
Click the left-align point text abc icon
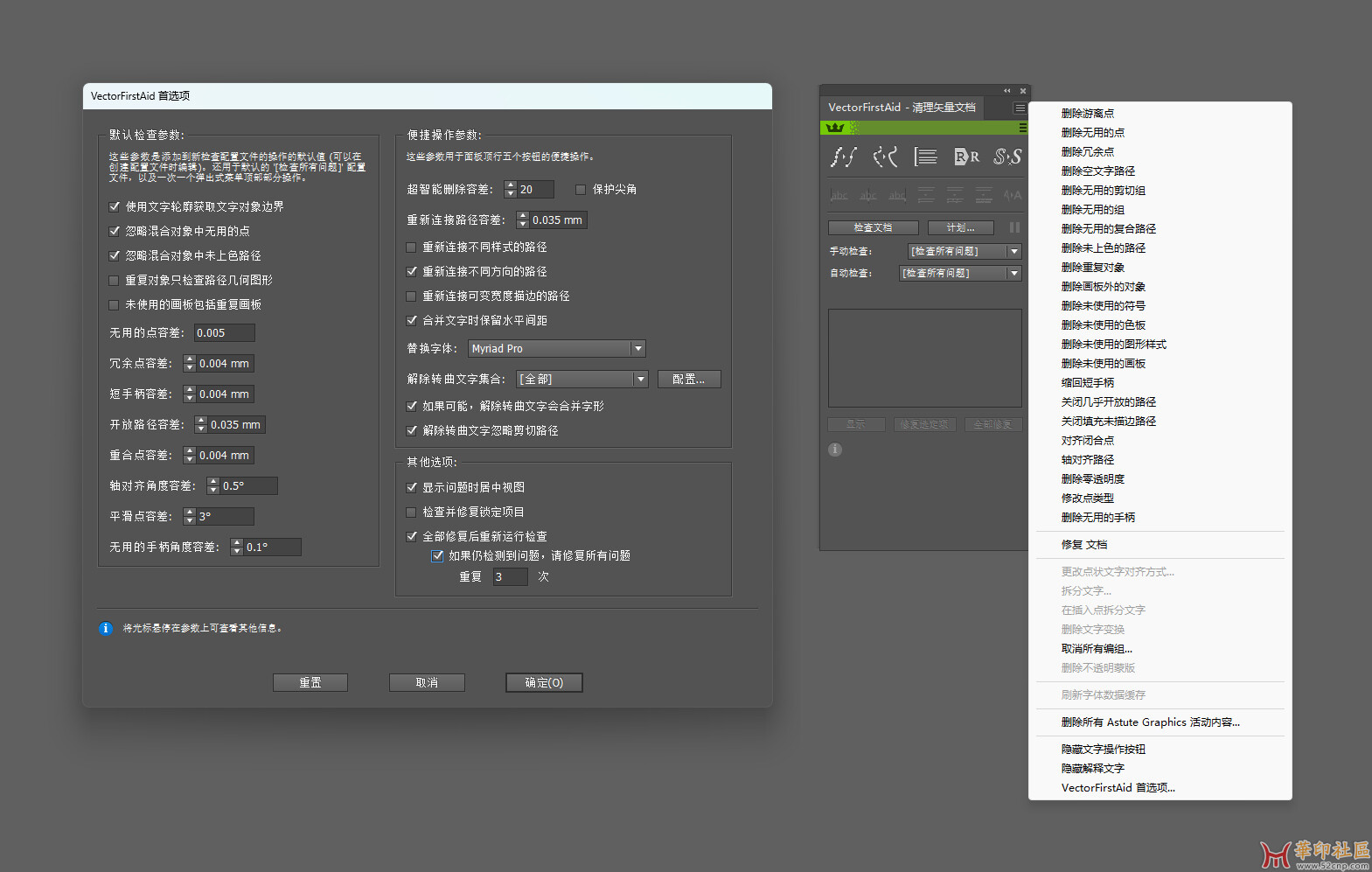coord(839,195)
